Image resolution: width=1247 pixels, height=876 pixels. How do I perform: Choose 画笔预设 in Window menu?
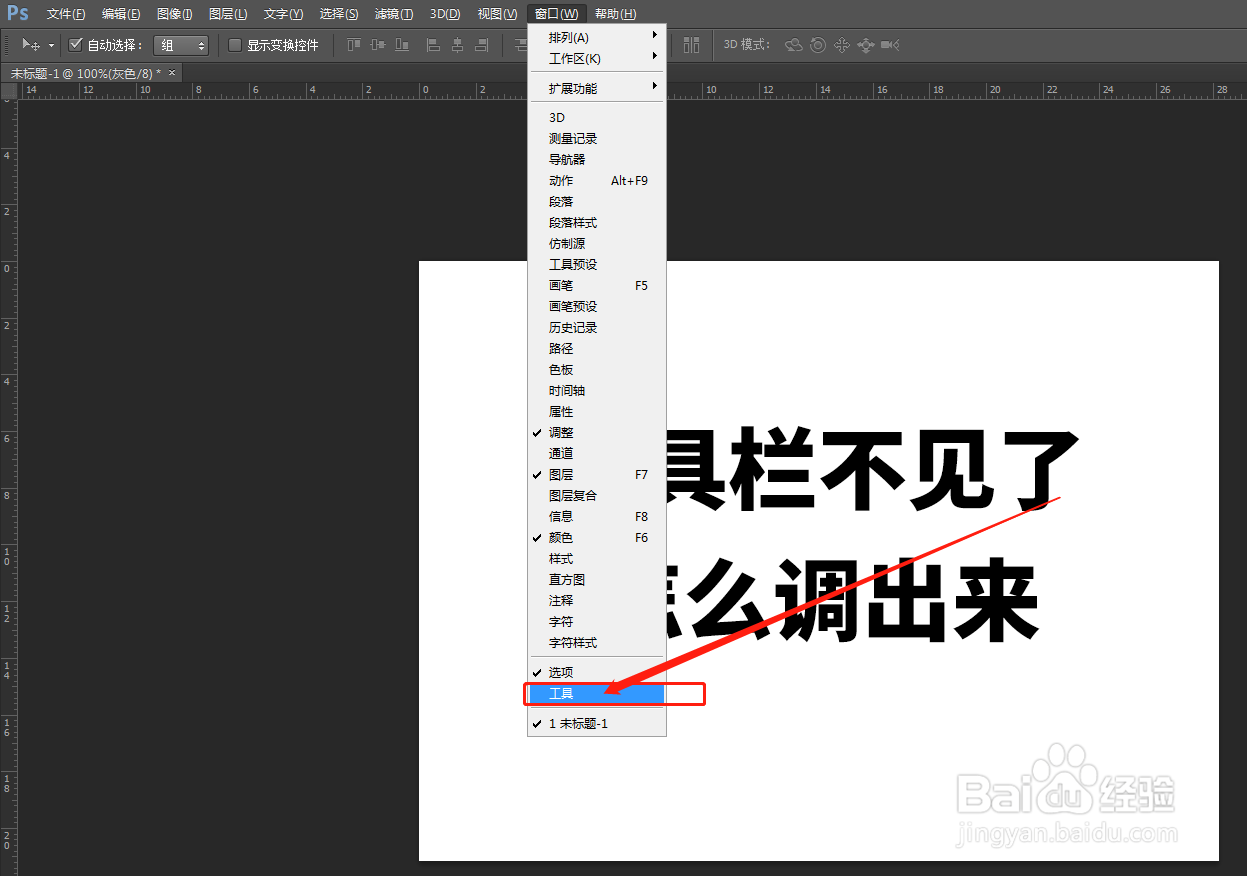(597, 307)
